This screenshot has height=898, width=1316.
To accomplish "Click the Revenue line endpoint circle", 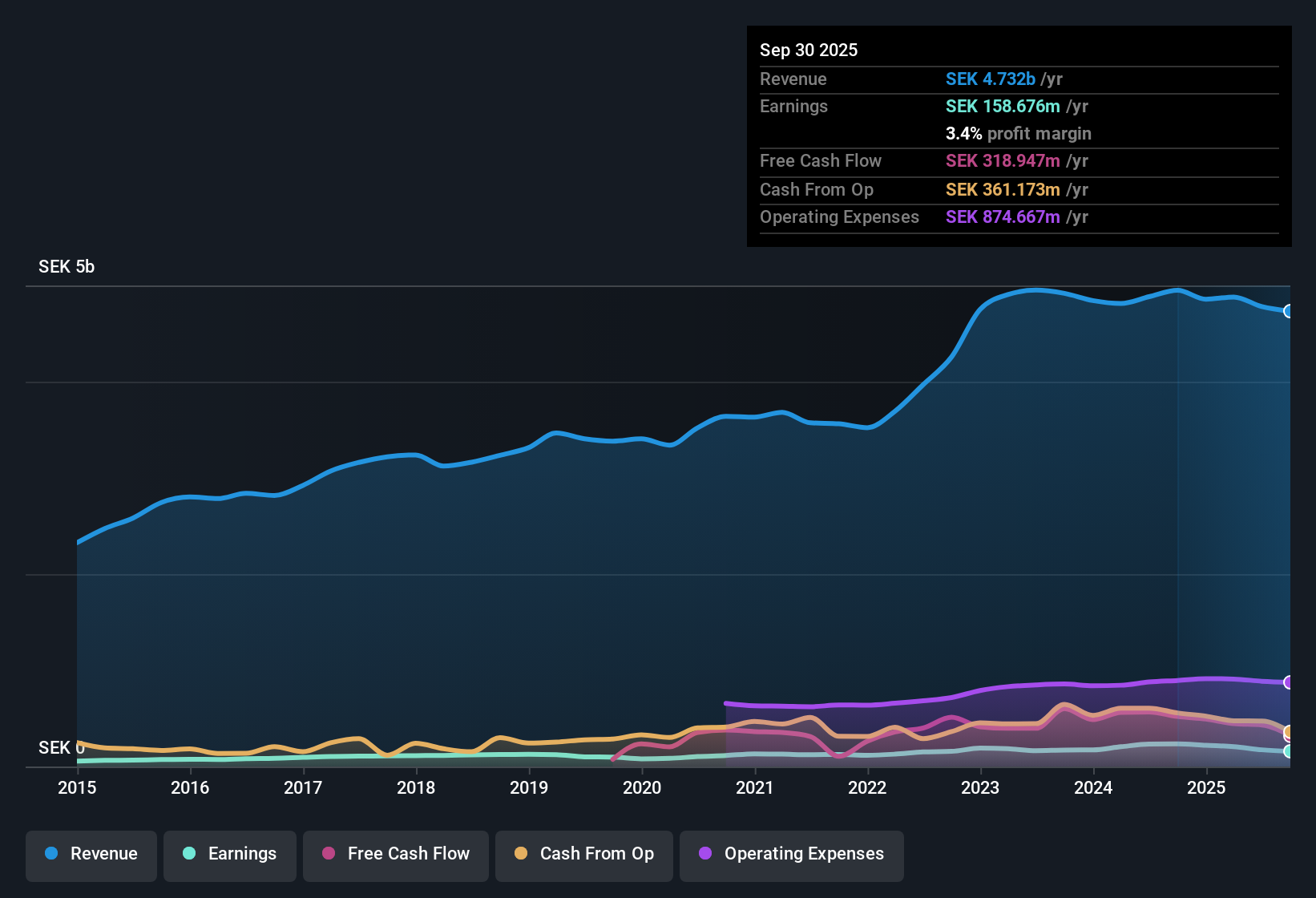I will (x=1290, y=310).
